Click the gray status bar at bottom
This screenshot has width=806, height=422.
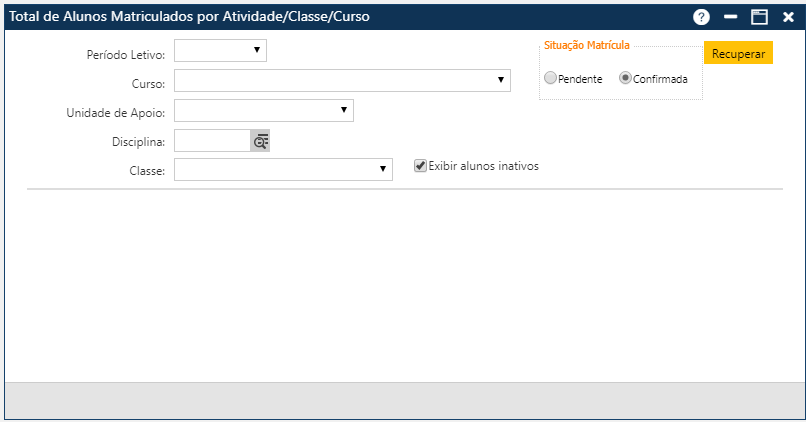click(x=400, y=399)
